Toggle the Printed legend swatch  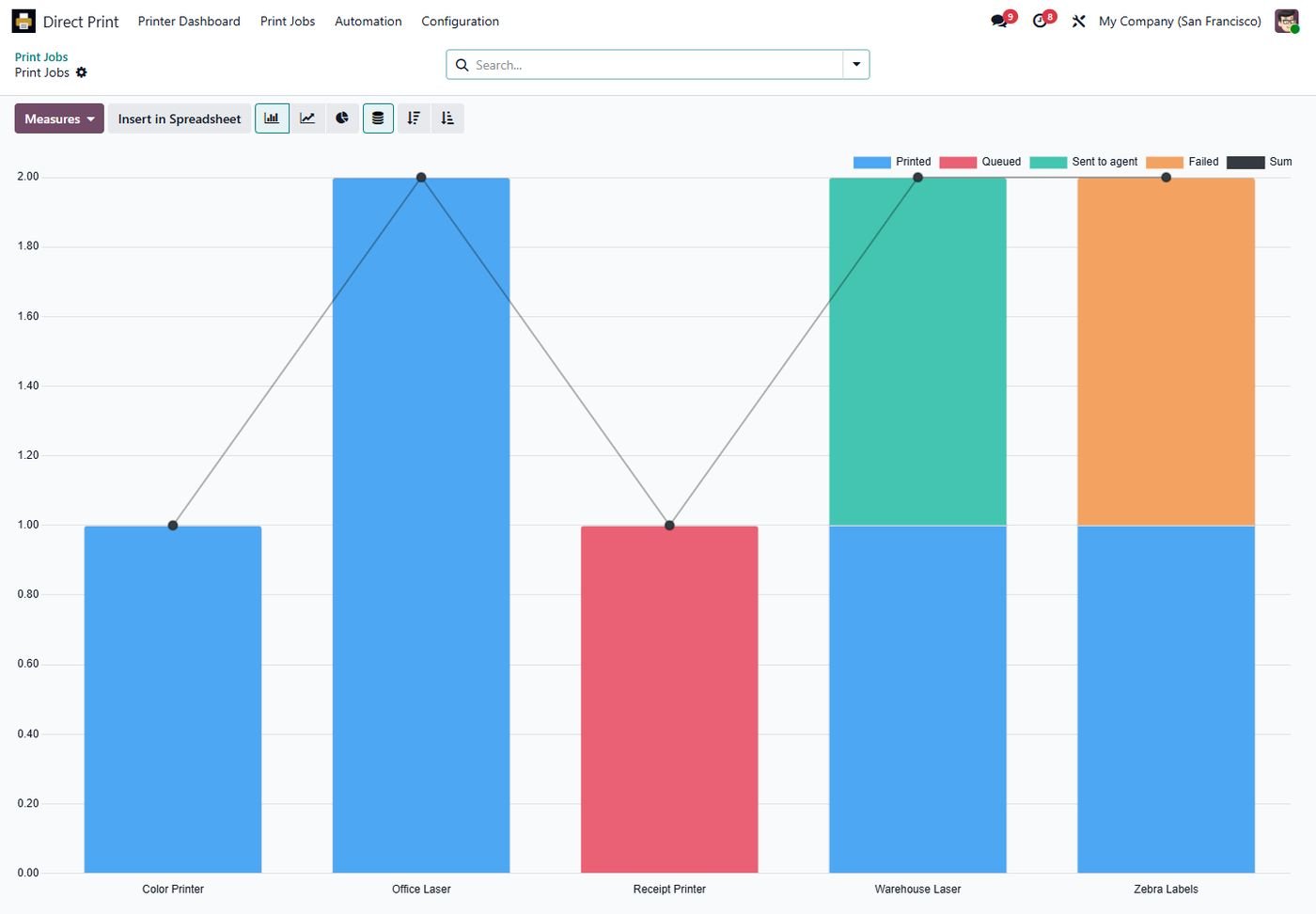pyautogui.click(x=871, y=163)
